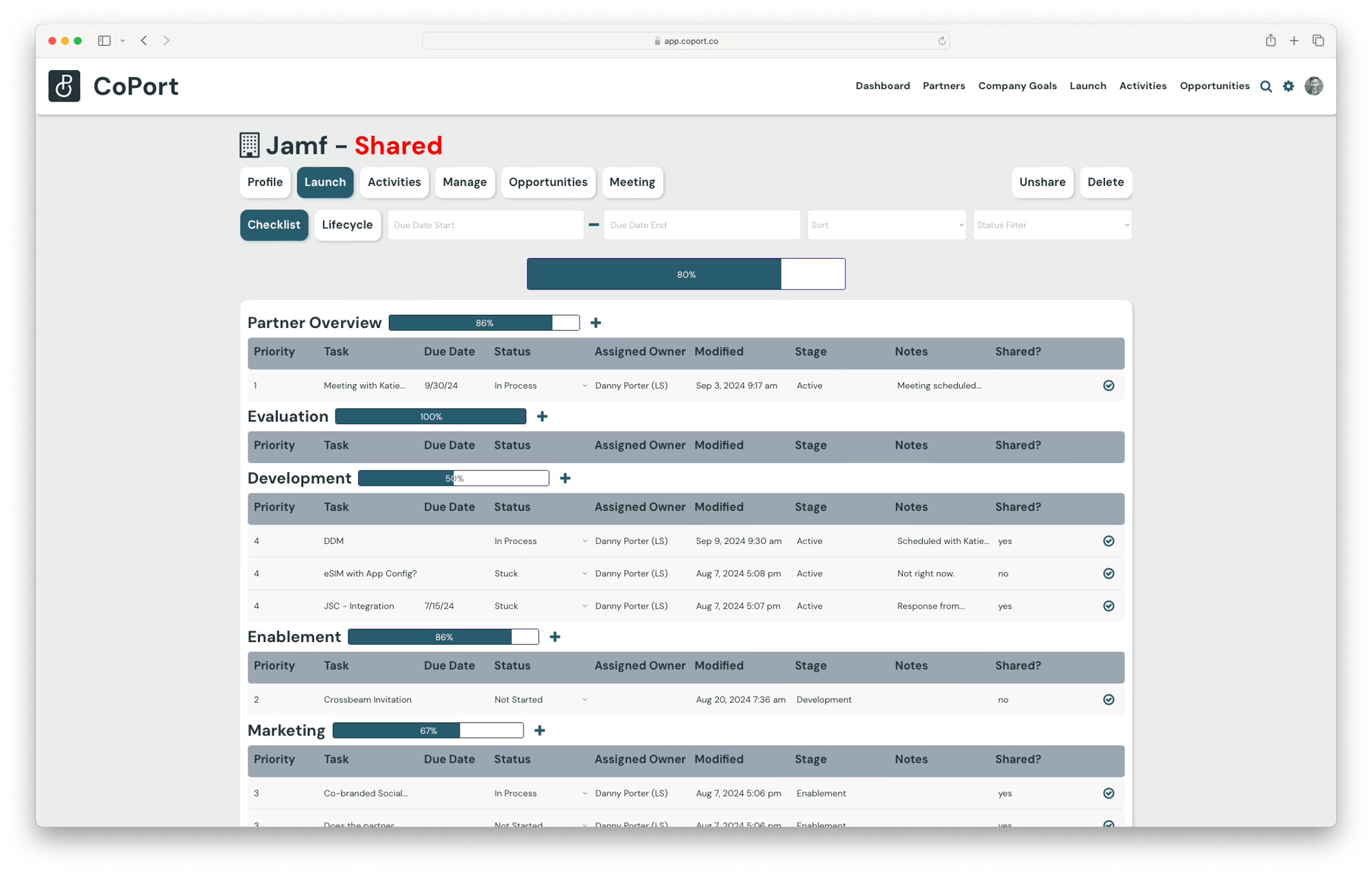Add a task to Evaluation section
1372x874 pixels.
click(x=542, y=416)
